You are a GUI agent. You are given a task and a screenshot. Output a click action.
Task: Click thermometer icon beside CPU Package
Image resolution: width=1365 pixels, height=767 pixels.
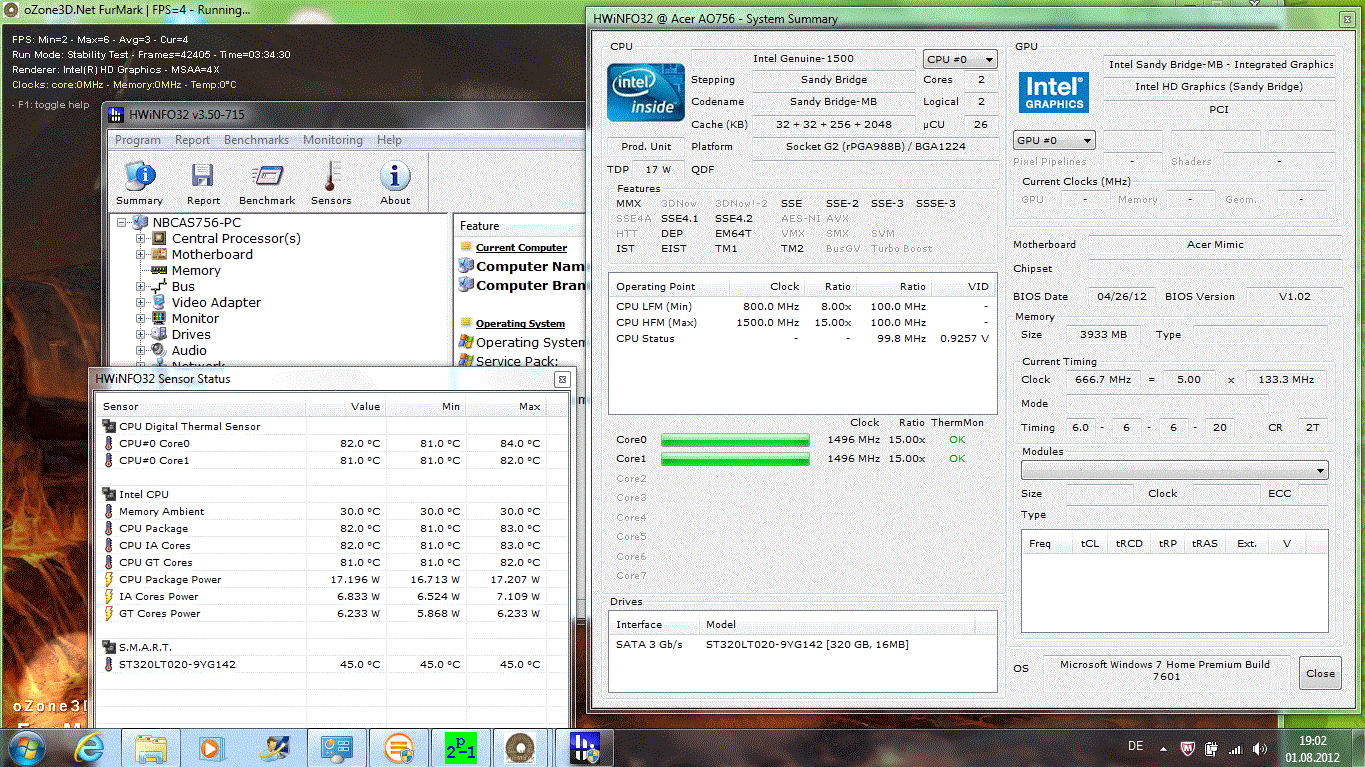pos(109,528)
